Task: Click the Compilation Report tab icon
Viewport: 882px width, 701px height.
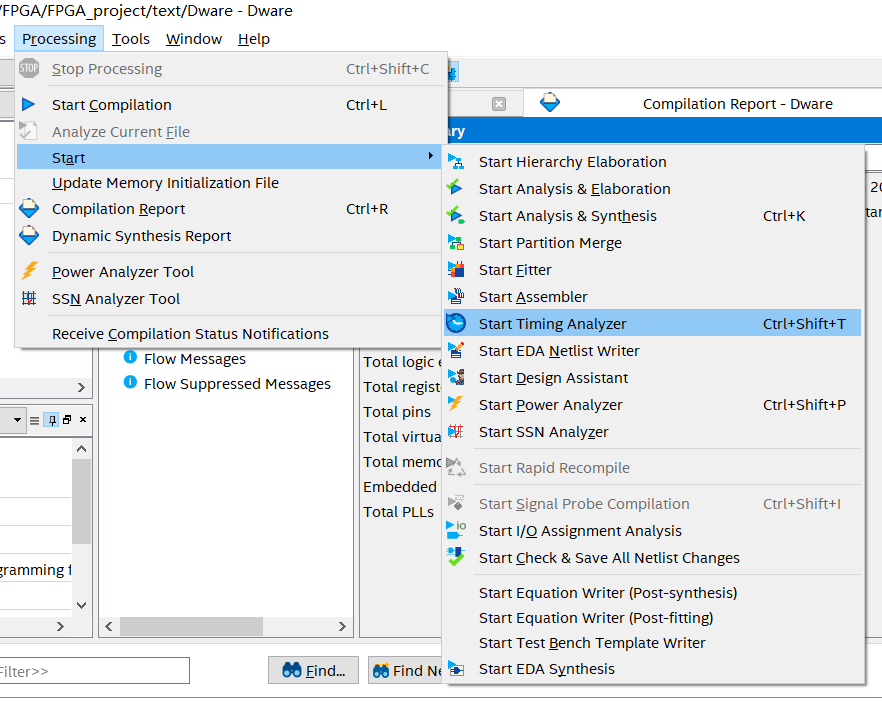Action: point(550,103)
